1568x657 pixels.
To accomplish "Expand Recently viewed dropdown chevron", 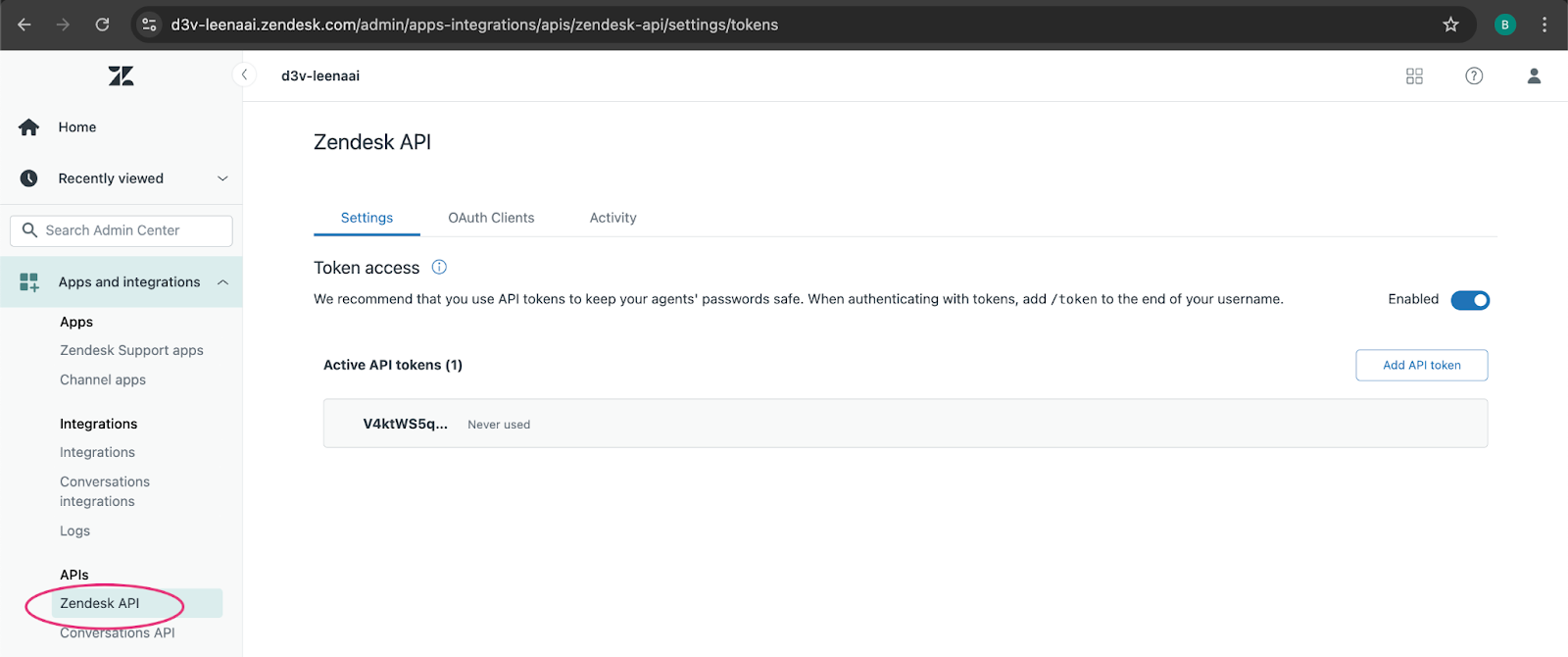I will [222, 178].
